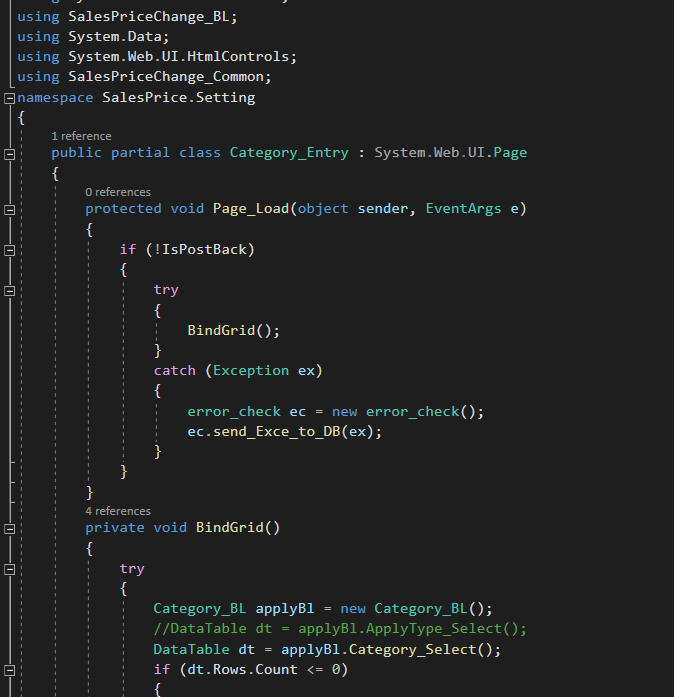The height and width of the screenshot is (697, 674).
Task: Collapse the try block inside BindGrid method
Action: tap(9, 569)
